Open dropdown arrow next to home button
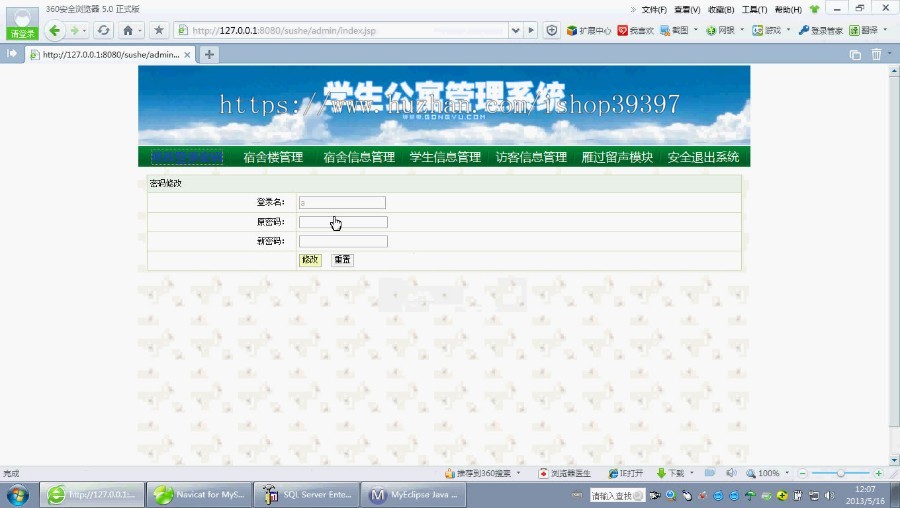Viewport: 900px width, 508px height. point(139,30)
